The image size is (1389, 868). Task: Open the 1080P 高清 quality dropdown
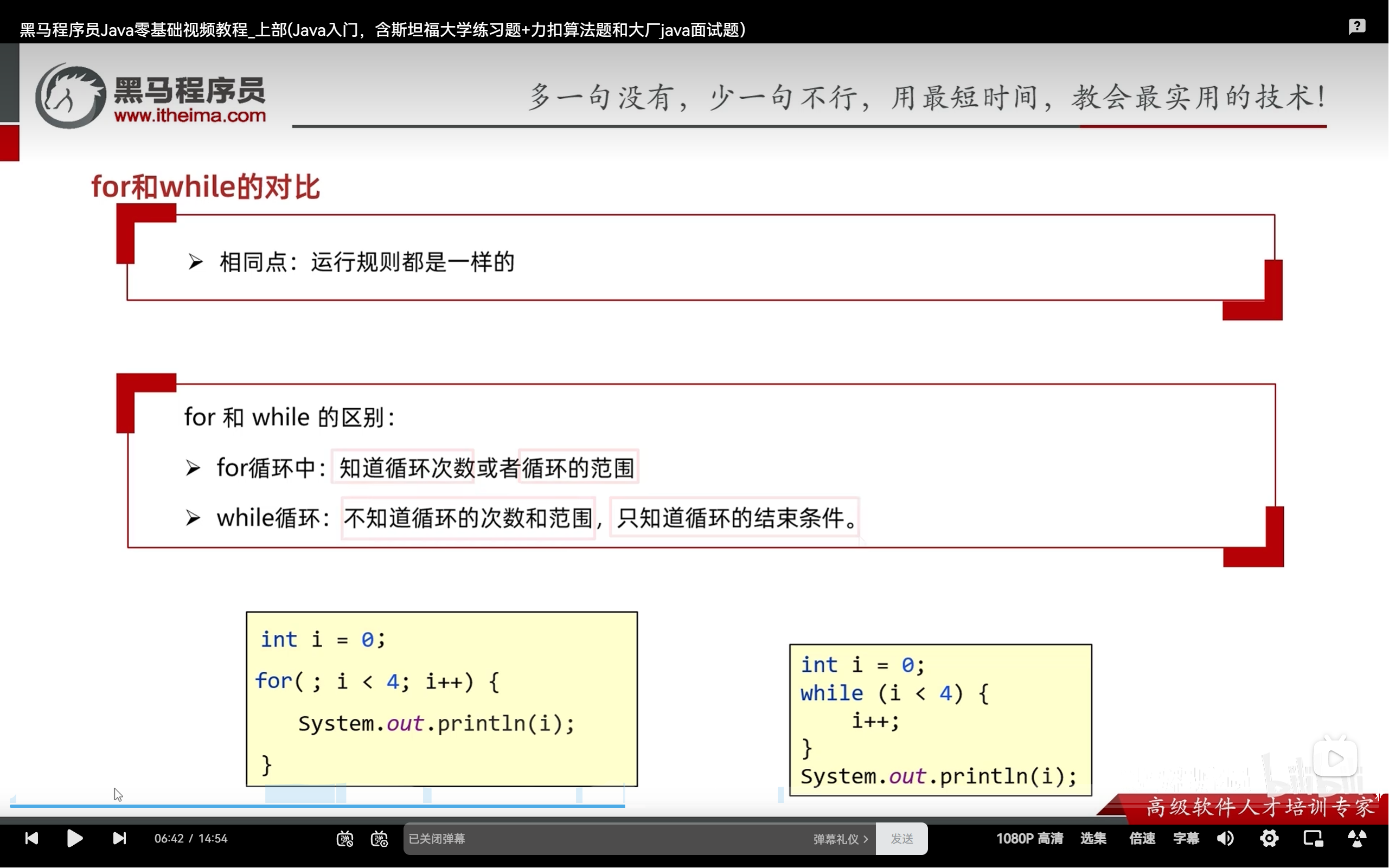pyautogui.click(x=1029, y=838)
